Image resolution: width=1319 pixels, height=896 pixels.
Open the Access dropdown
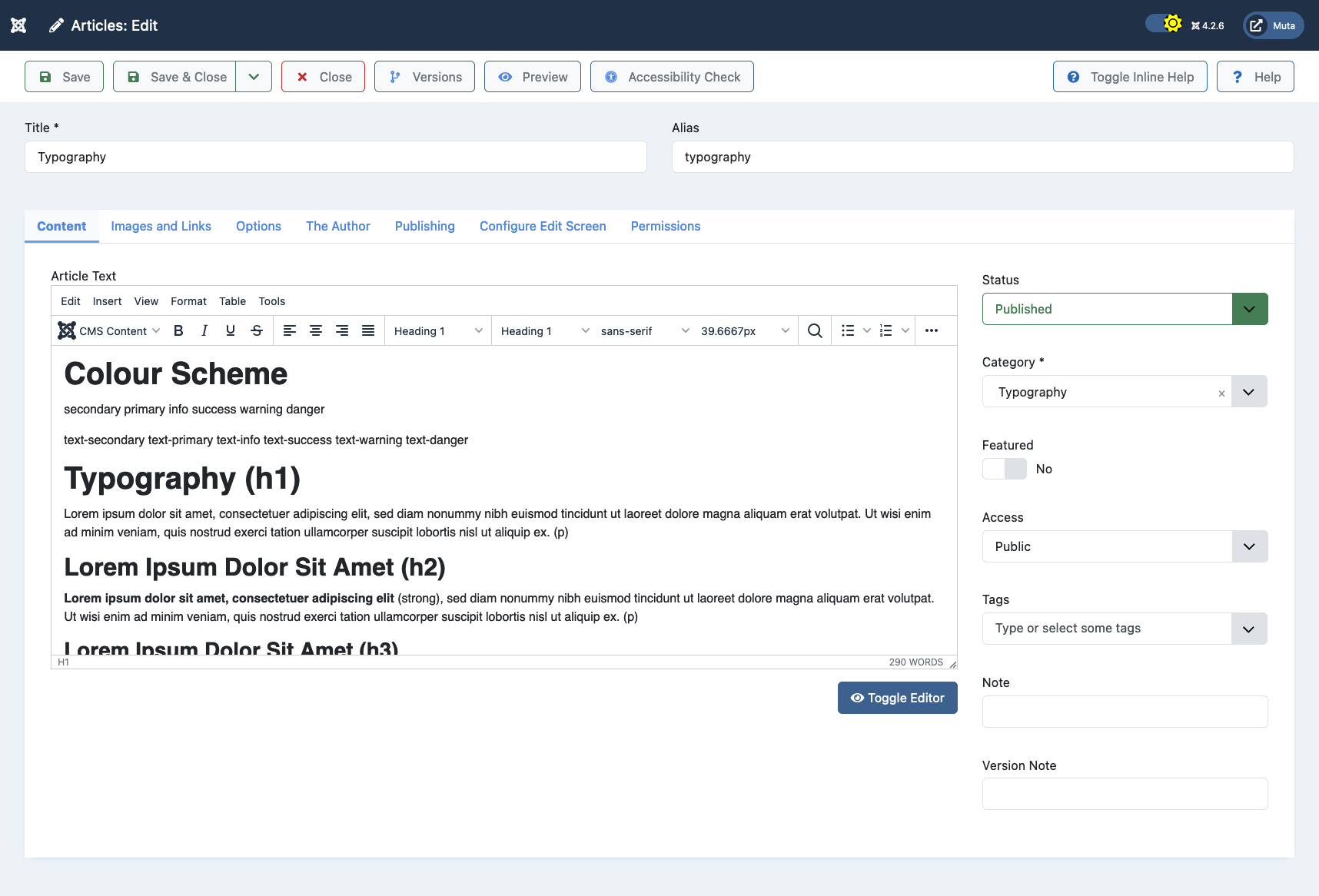click(1249, 546)
